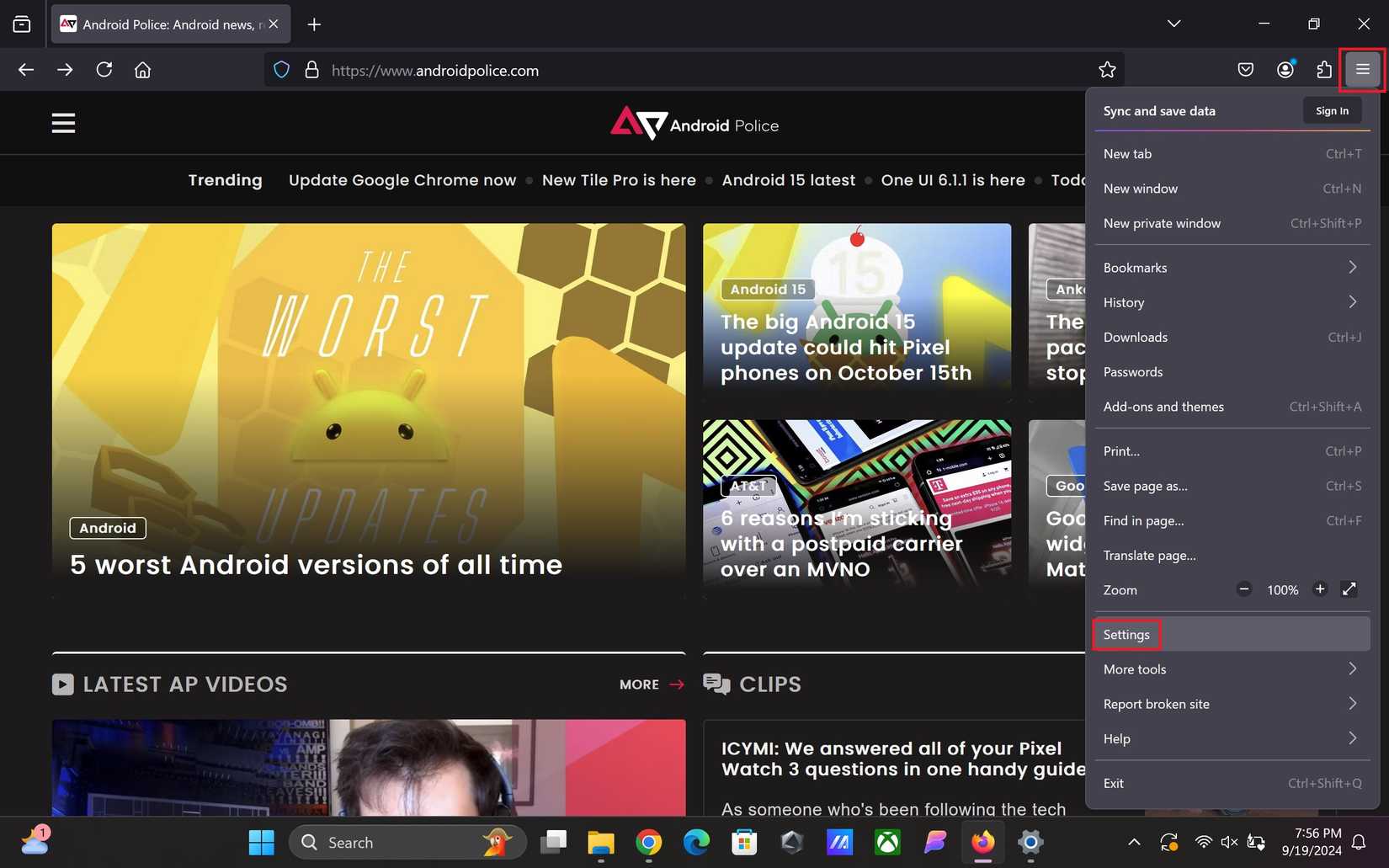
Task: Increase zoom with the plus button
Action: 1320,589
